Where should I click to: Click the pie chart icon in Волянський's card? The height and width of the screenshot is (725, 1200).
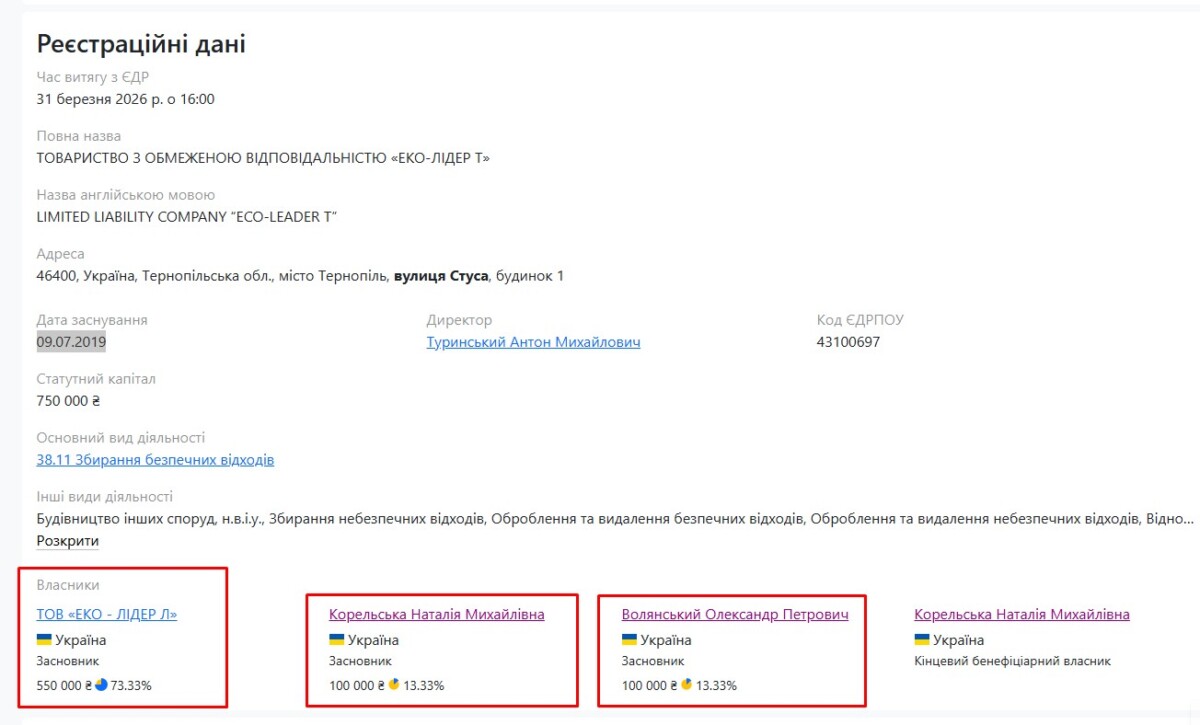[x=687, y=685]
